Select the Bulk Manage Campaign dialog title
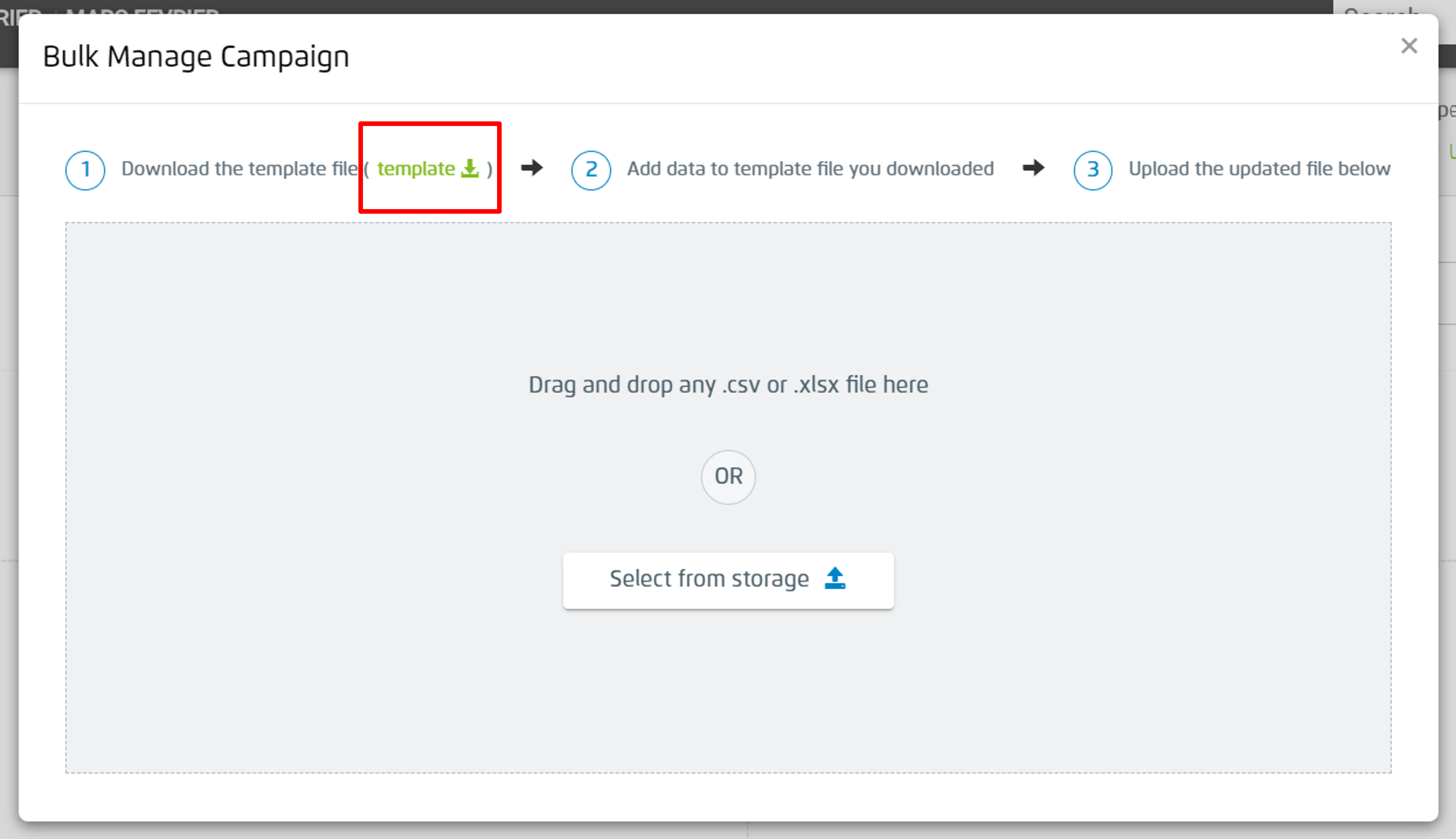Screen dimensions: 1456x839 click(196, 55)
